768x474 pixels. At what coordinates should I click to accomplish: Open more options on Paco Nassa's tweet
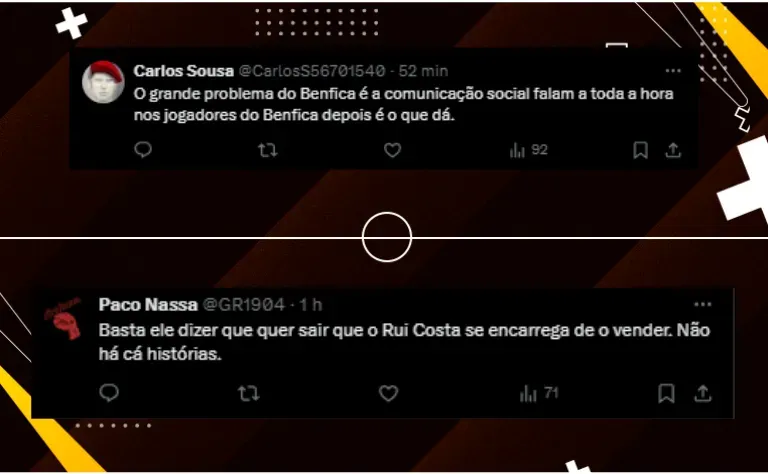[703, 305]
